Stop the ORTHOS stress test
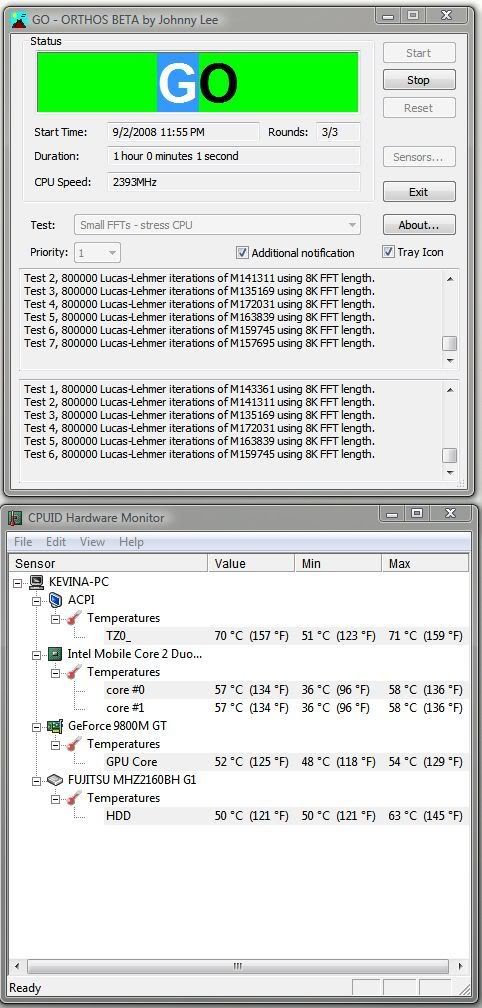Screen dimensions: 482x1008 (419, 80)
